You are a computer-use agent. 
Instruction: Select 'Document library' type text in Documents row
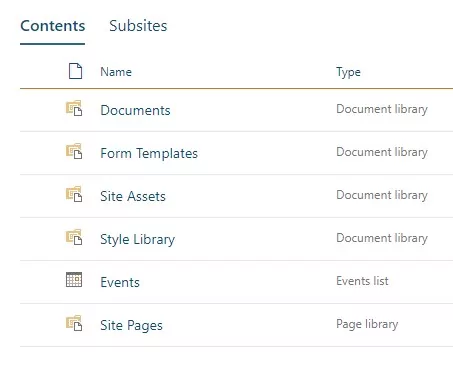382,109
